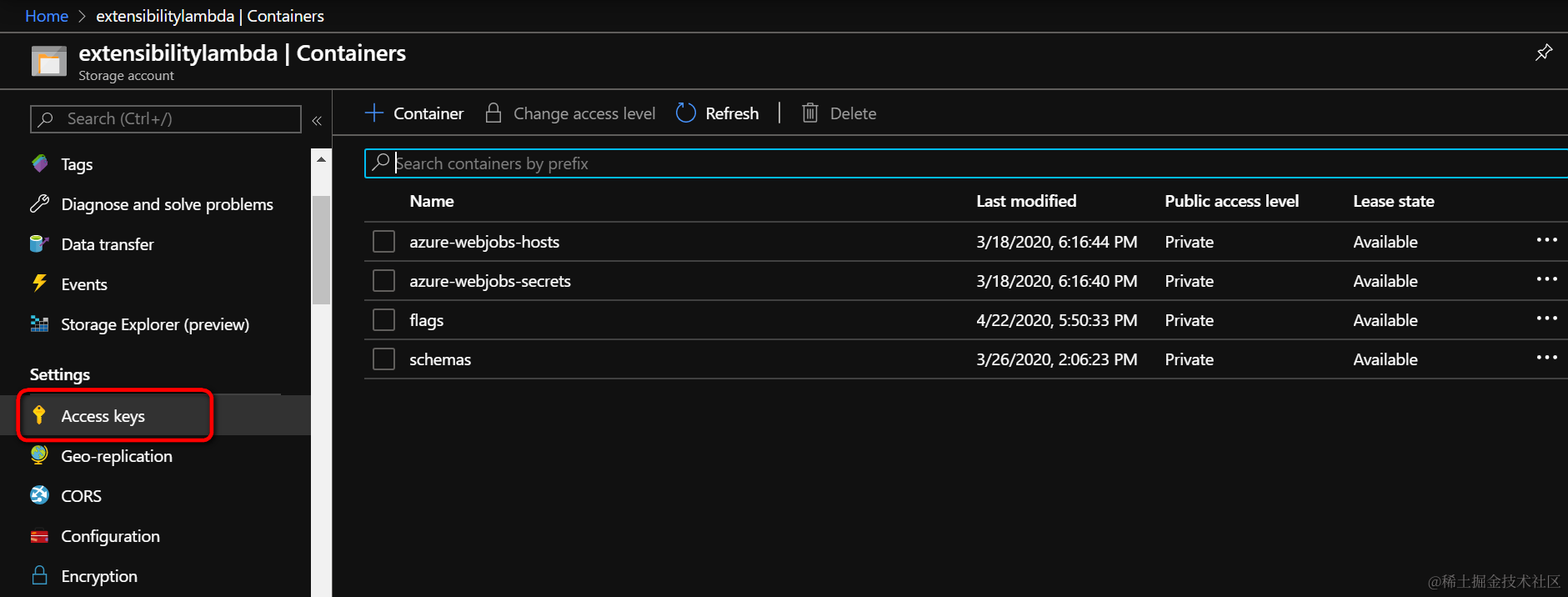Open more options for the flags container
1568x597 pixels.
click(1547, 319)
